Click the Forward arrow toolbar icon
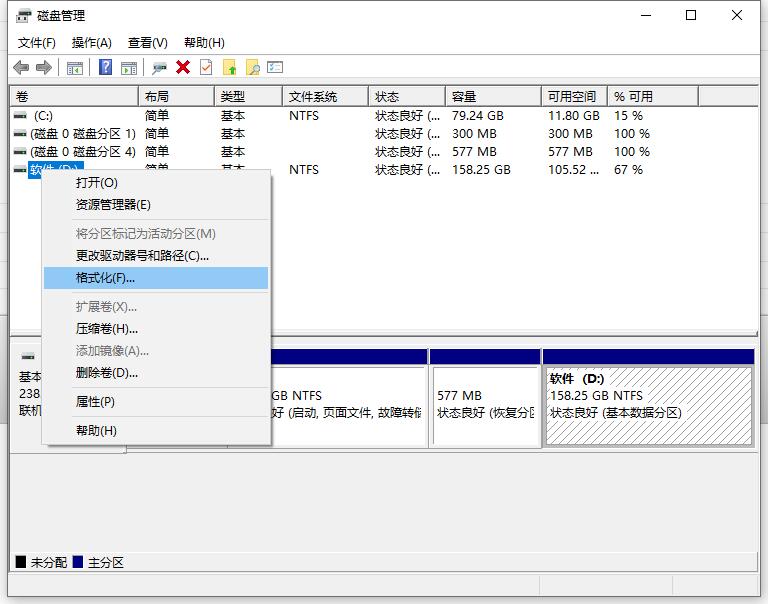 [x=43, y=67]
